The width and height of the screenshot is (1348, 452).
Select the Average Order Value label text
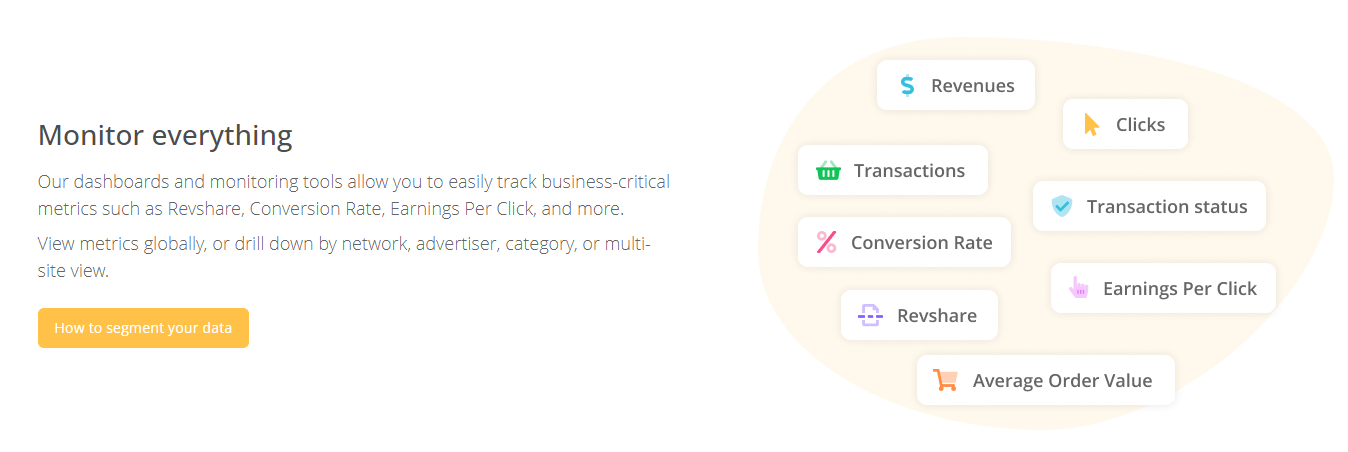[1062, 381]
